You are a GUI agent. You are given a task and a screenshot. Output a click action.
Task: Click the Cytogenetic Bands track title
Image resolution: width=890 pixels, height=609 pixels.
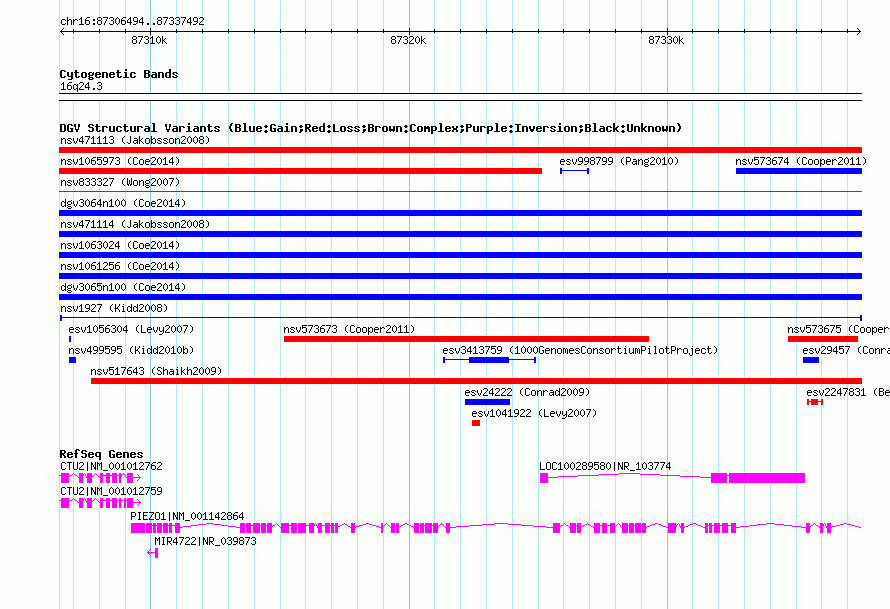pyautogui.click(x=119, y=74)
